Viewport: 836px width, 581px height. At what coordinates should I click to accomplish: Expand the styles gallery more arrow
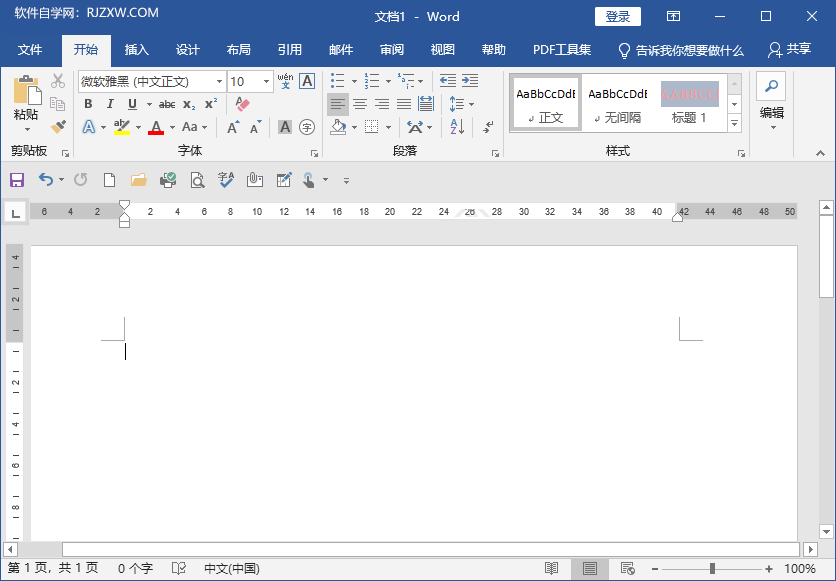[735, 124]
